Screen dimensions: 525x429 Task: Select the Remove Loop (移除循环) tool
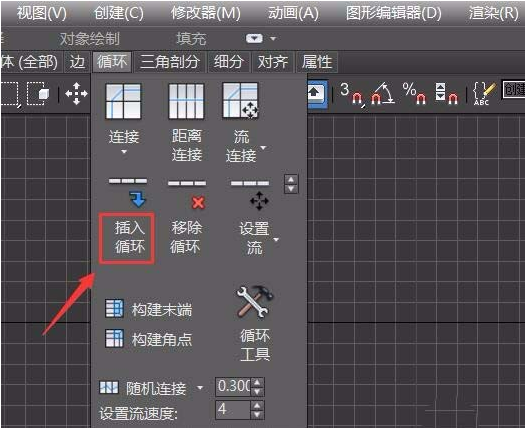coord(186,238)
